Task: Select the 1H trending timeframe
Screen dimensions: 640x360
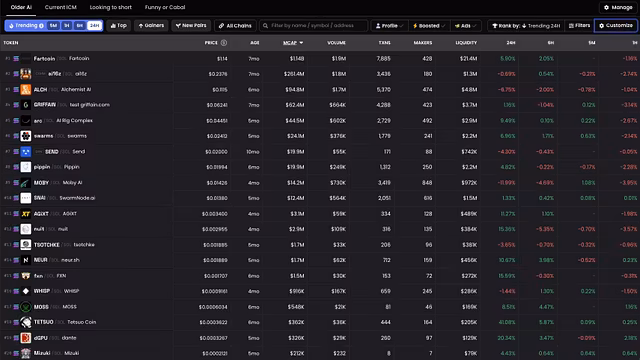Action: click(x=67, y=26)
